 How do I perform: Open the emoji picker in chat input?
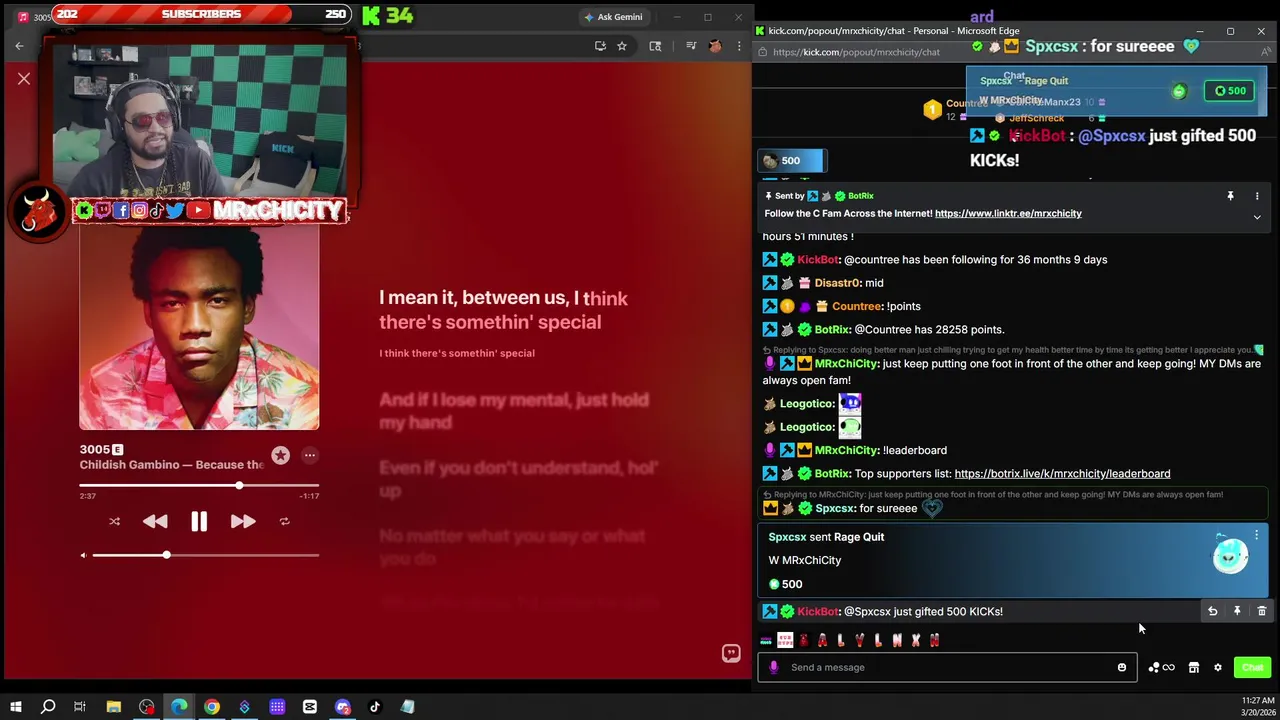click(x=1121, y=667)
